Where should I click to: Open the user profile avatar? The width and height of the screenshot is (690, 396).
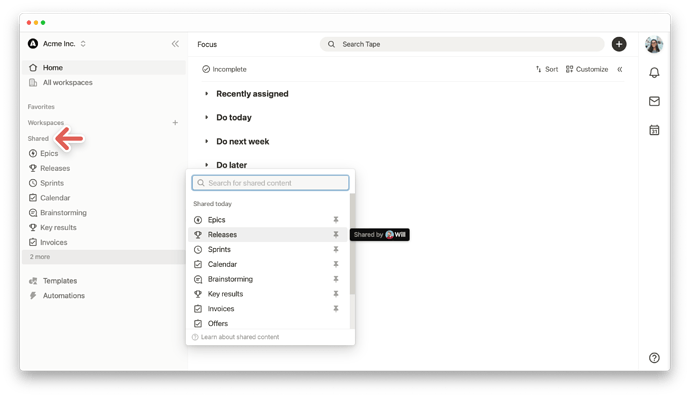(654, 44)
